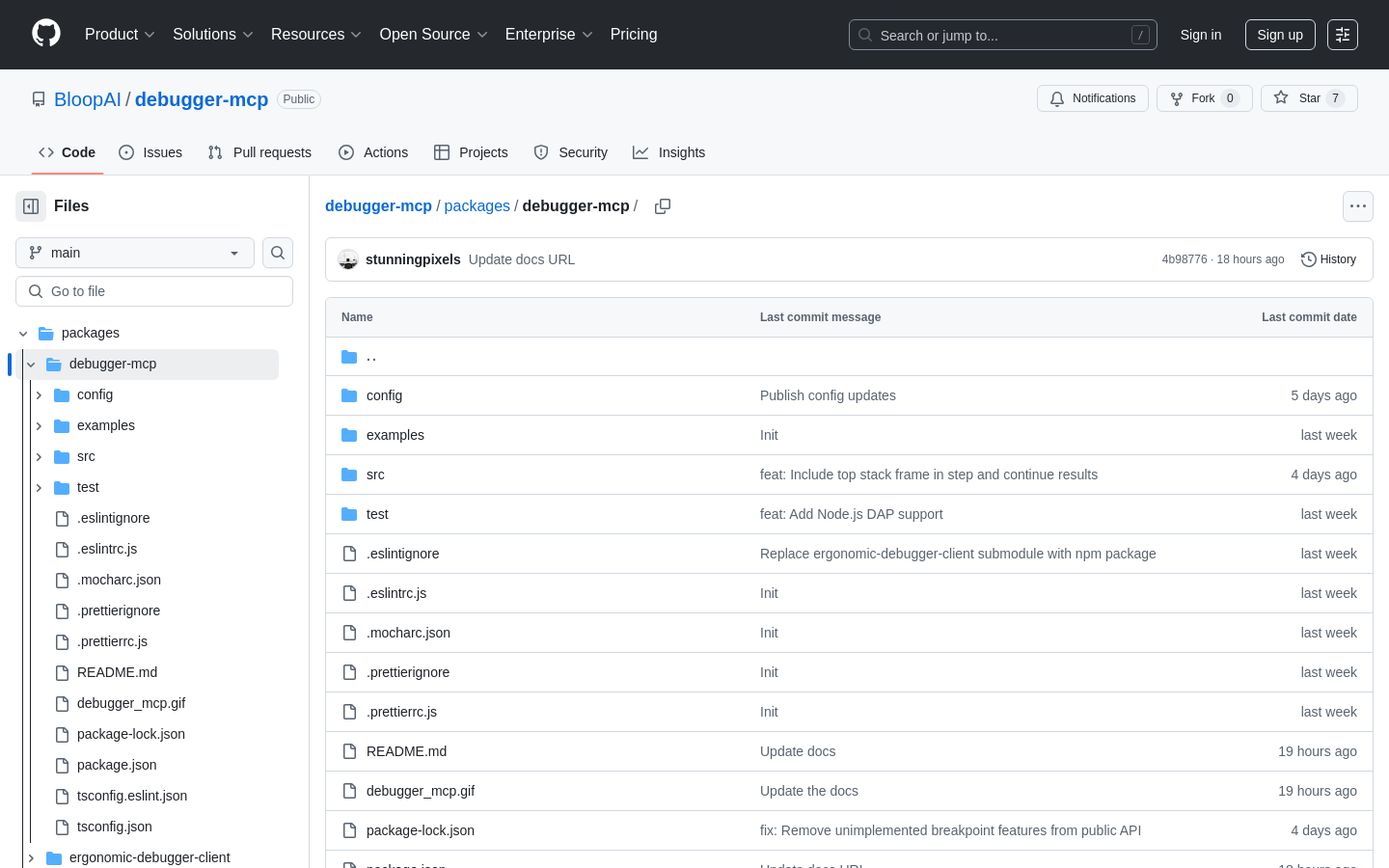Open package-lock.json in the file table
Screen dimensions: 1389x868
point(421,830)
